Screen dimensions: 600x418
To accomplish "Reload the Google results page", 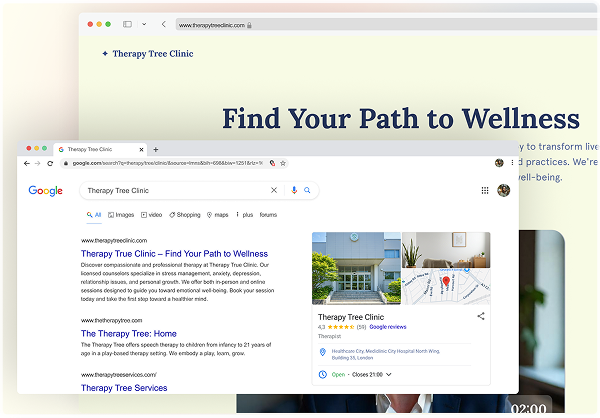I will (50, 163).
